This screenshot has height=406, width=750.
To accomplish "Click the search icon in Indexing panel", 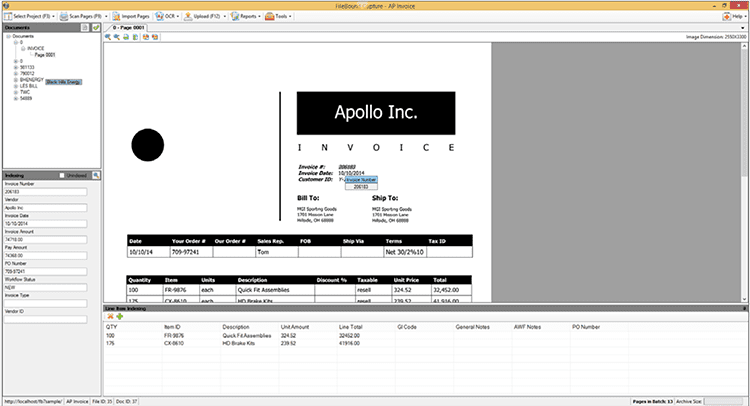I will 97,174.
